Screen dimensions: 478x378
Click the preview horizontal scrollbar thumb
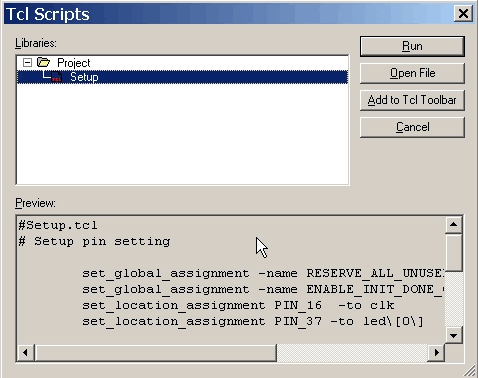[155, 352]
